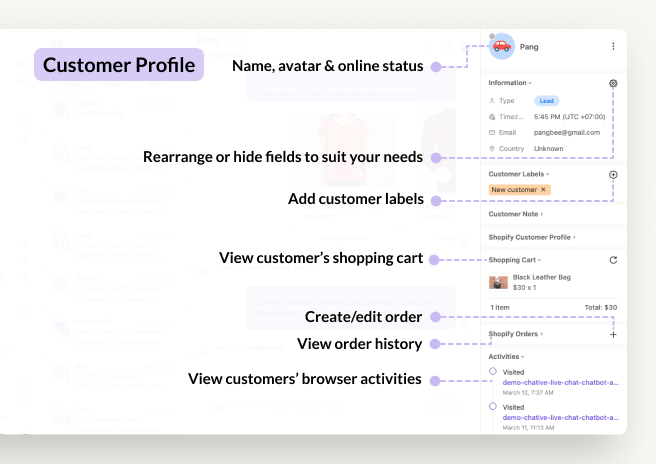Click Pang's red car avatar
This screenshot has width=656, height=464.
point(502,46)
